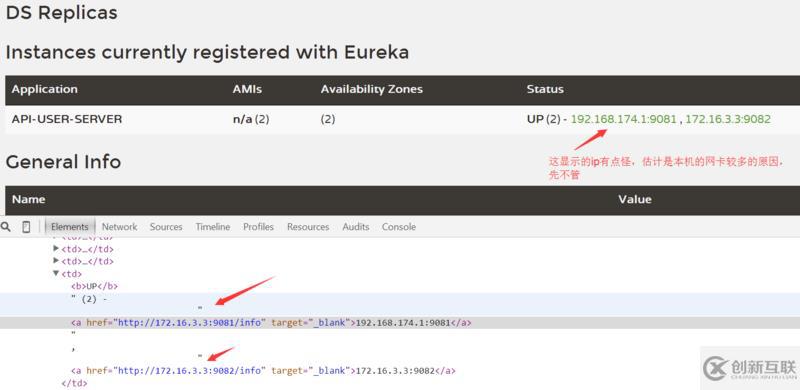This screenshot has height=390, width=800.
Task: Toggle the device mode phone icon
Action: pyautogui.click(x=26, y=227)
